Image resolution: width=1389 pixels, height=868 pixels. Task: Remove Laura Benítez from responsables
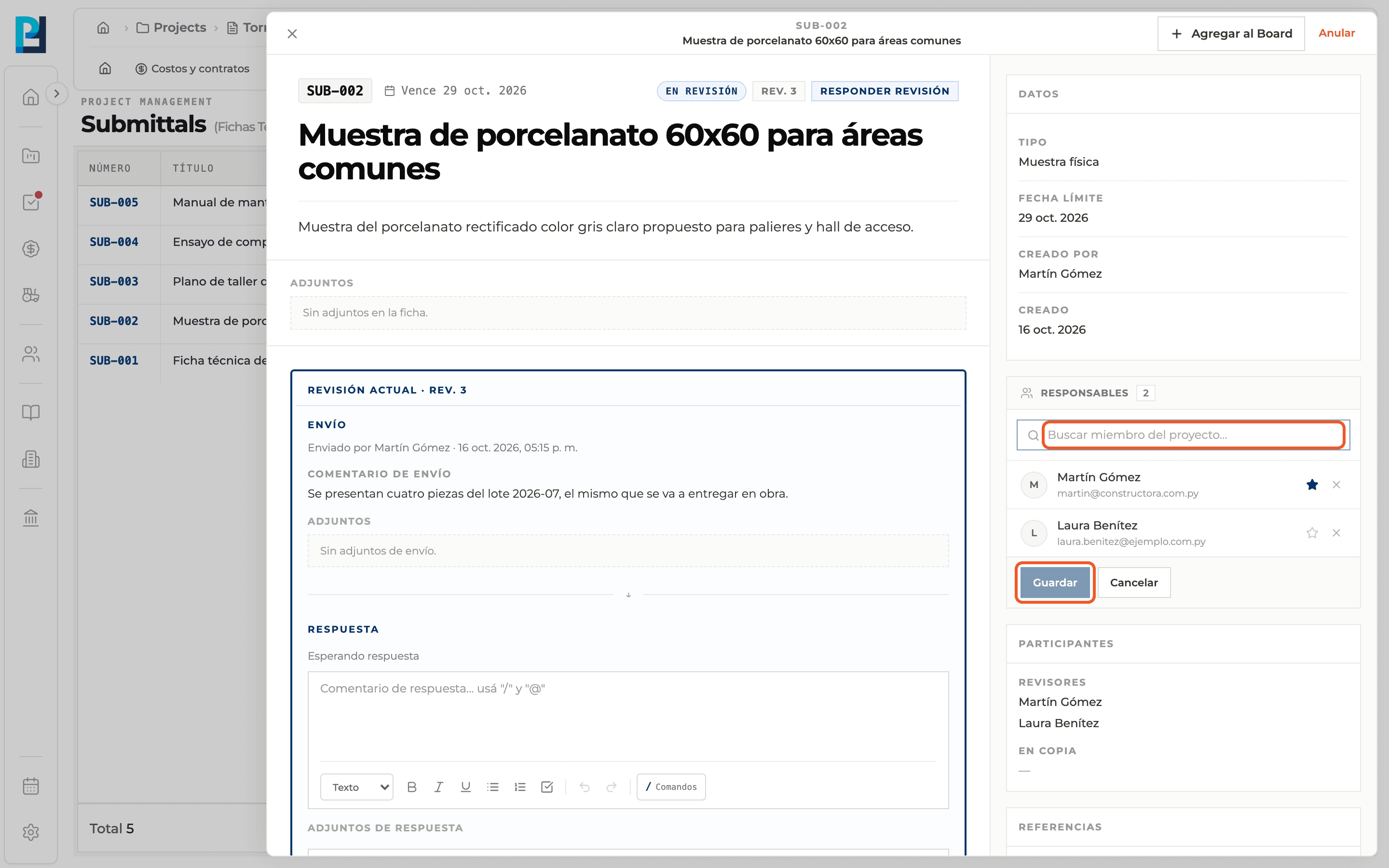tap(1336, 533)
